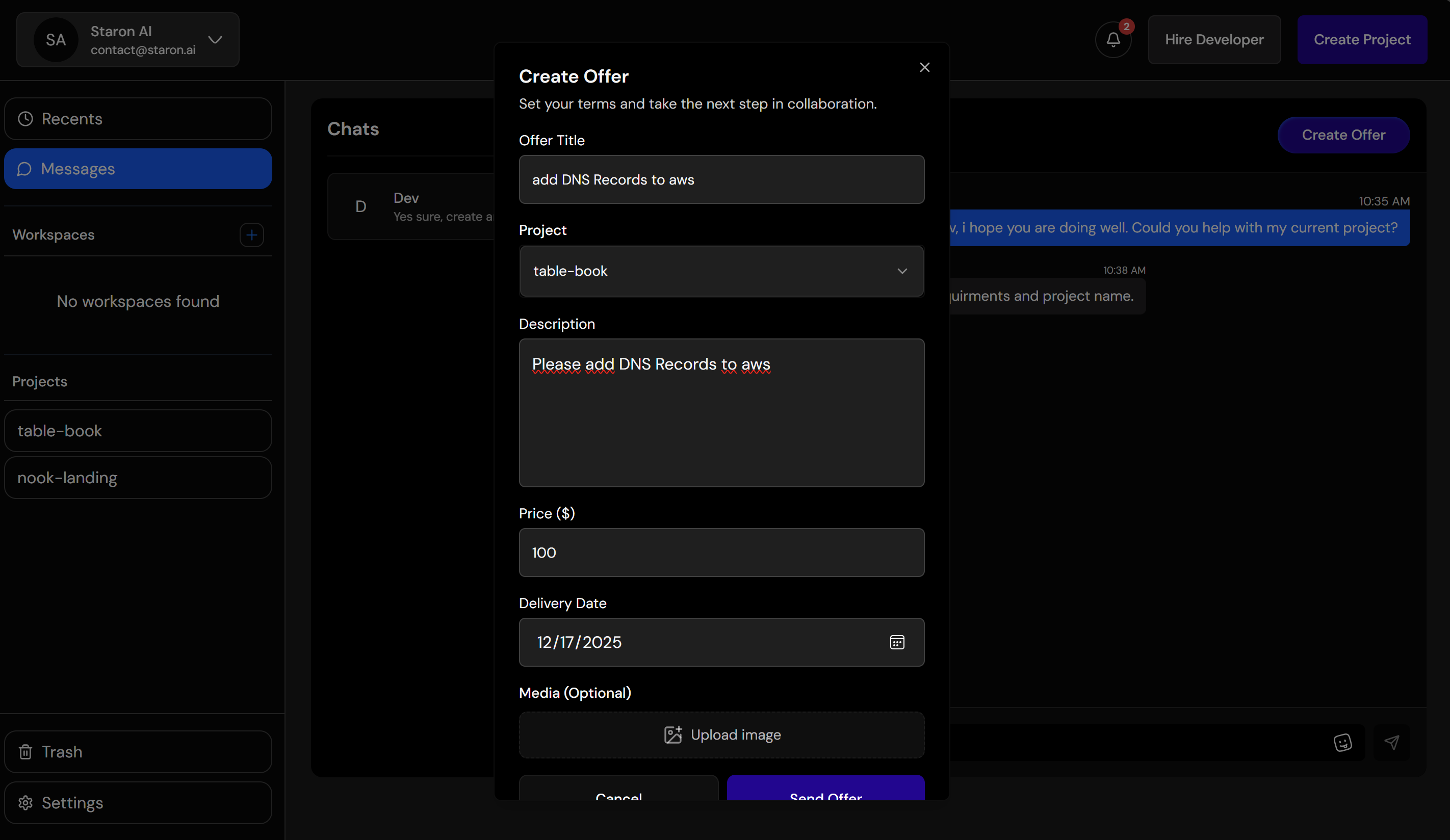The height and width of the screenshot is (840, 1450).
Task: Open the nook-landing project
Action: (x=138, y=478)
